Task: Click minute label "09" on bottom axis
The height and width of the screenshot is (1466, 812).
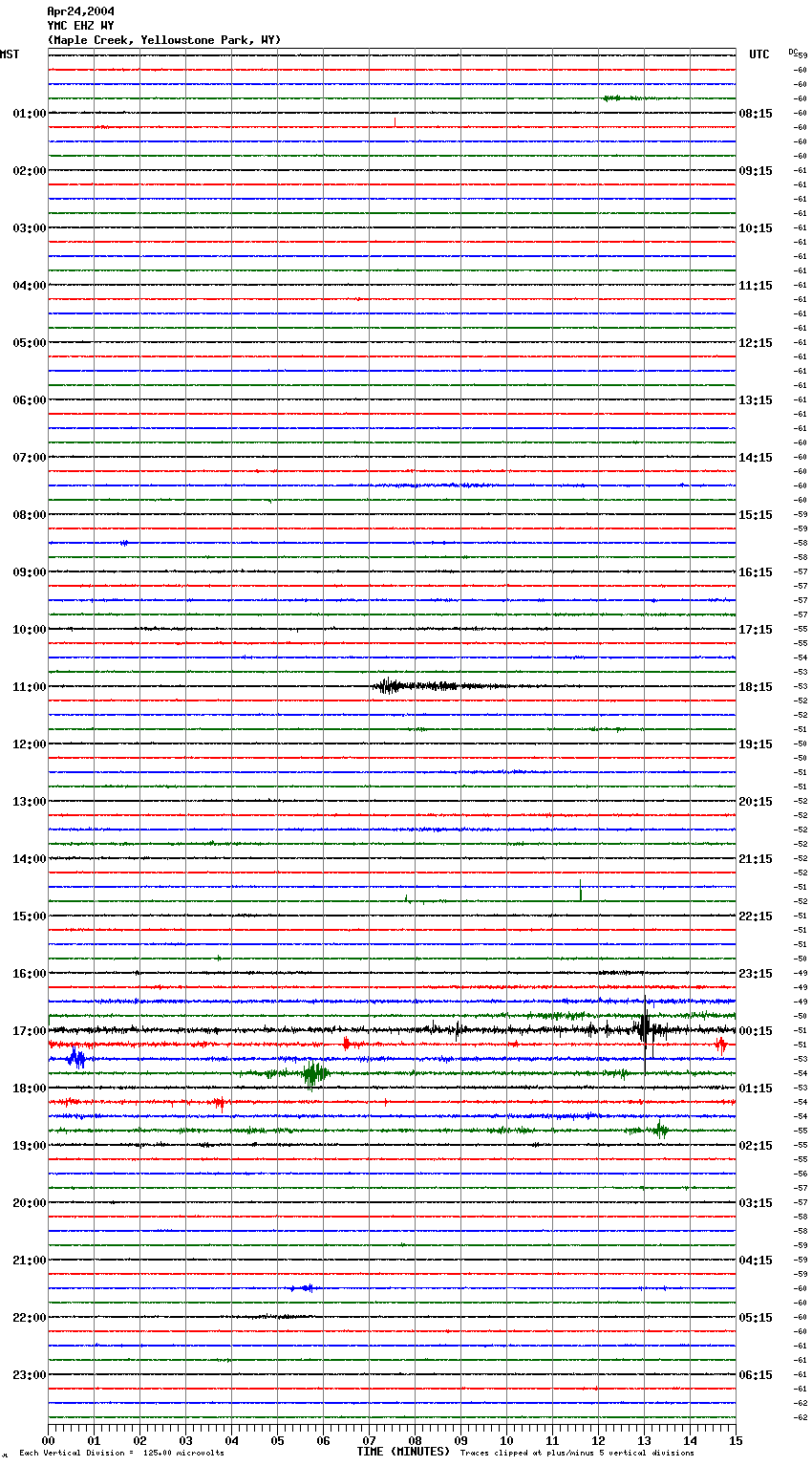Action: pos(460,1440)
